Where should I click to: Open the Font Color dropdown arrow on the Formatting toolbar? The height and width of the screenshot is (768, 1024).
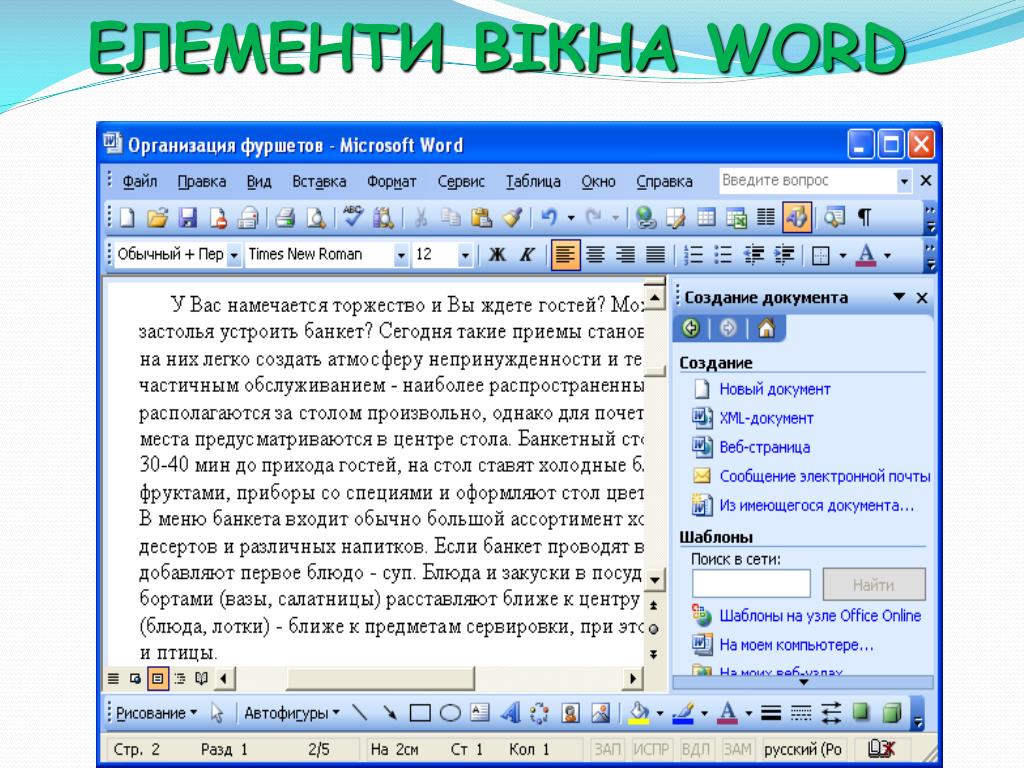pos(888,255)
